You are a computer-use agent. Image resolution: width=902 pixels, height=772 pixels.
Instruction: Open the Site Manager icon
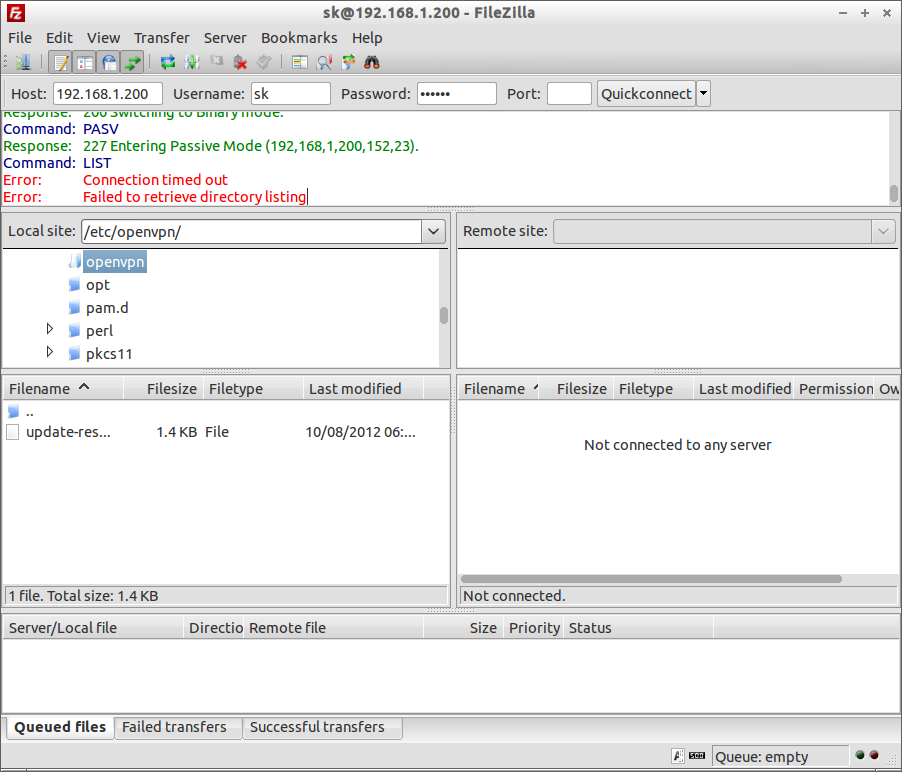point(23,62)
